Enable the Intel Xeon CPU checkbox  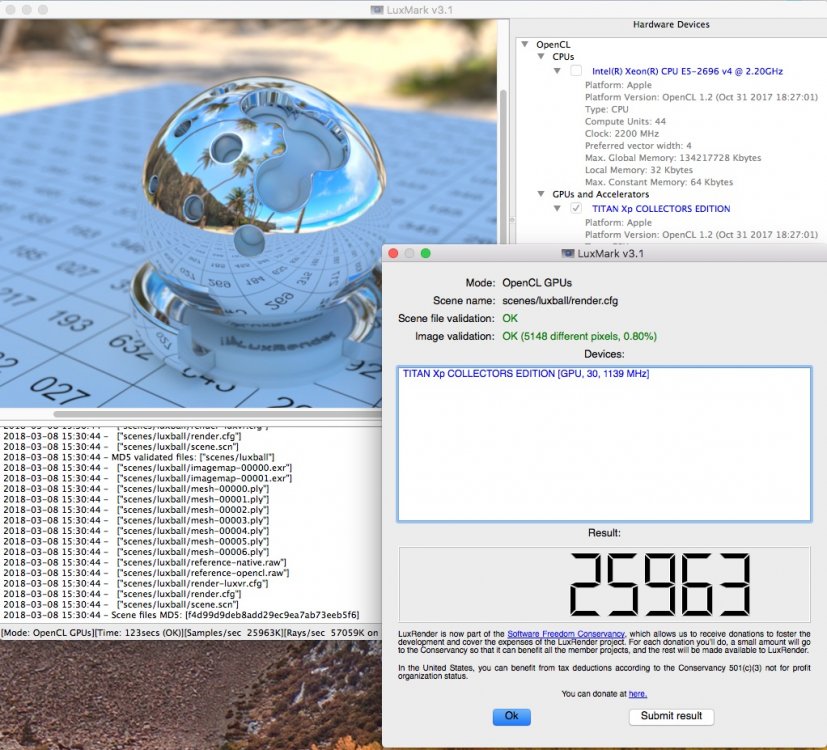(x=576, y=71)
